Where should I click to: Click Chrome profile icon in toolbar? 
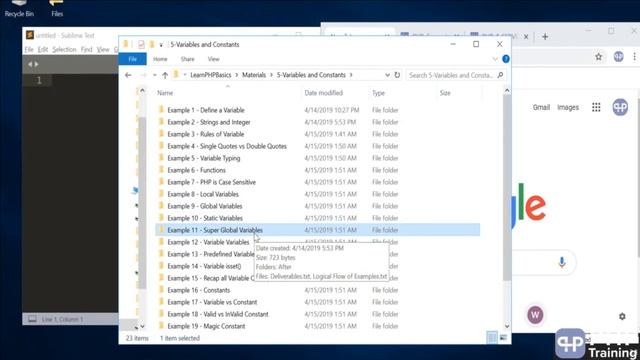coord(618,57)
